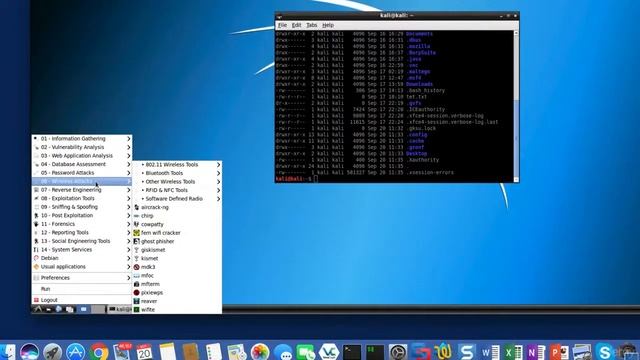This screenshot has height=360, width=640.
Task: Expand Other Wireless Tools submenu
Action: [177, 182]
